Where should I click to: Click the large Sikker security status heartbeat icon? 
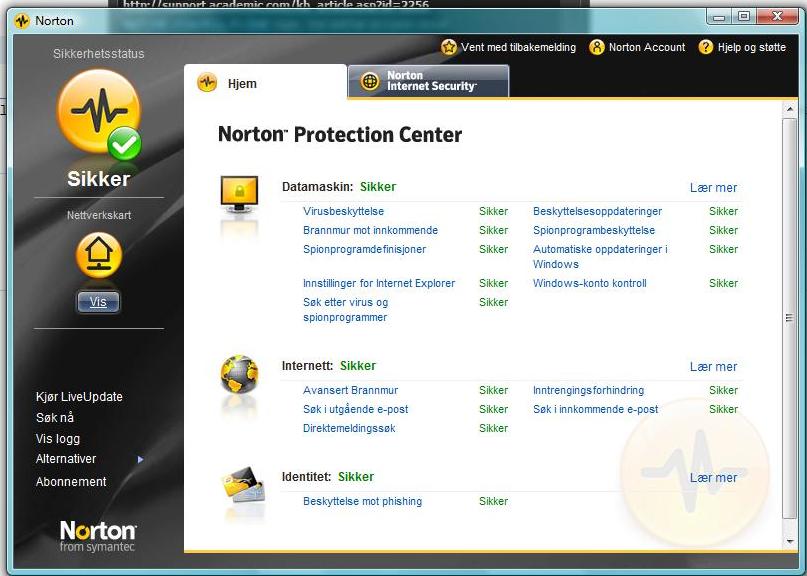pyautogui.click(x=99, y=114)
